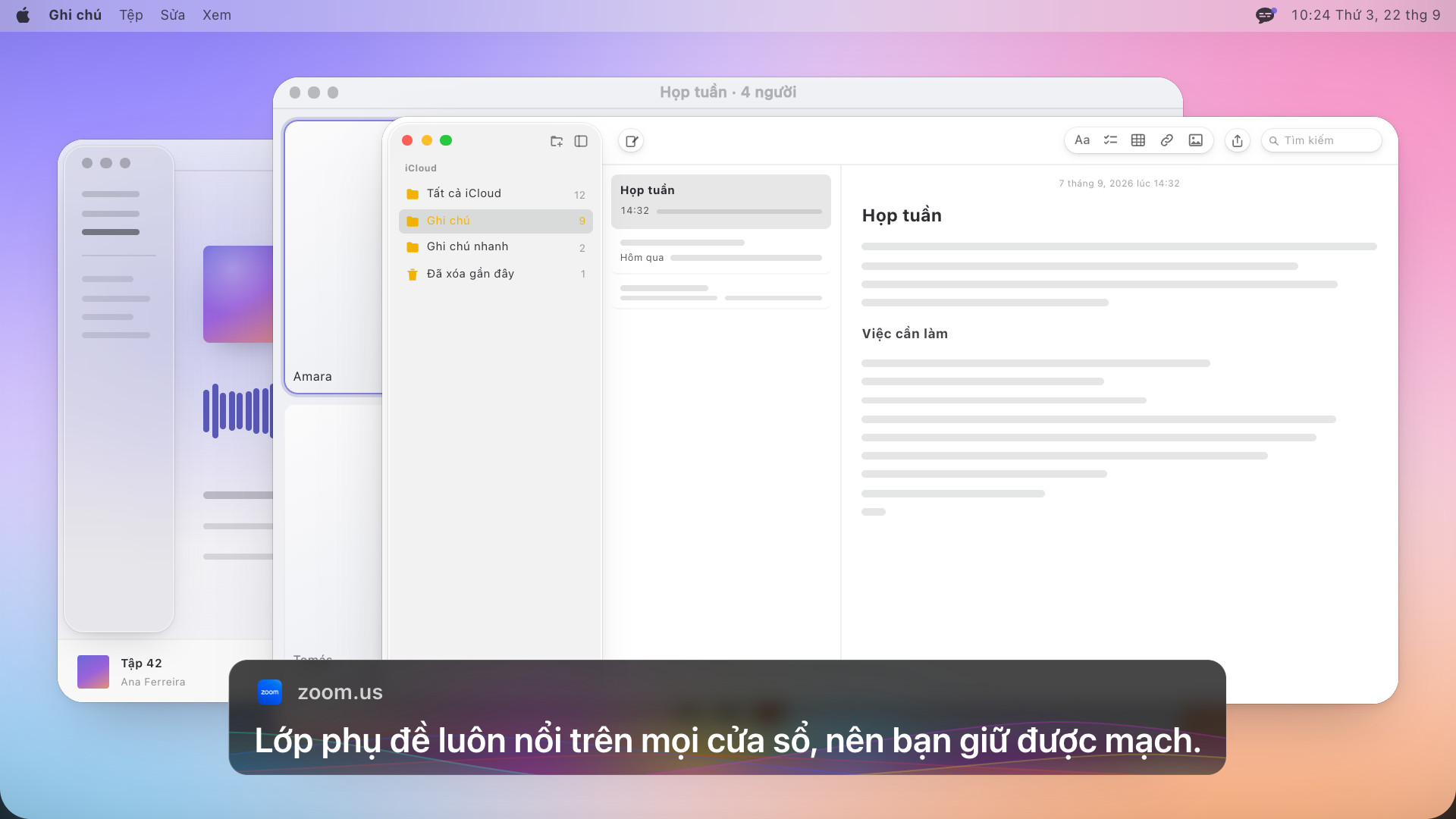Select the Tất cả iCloud folder

click(x=496, y=193)
